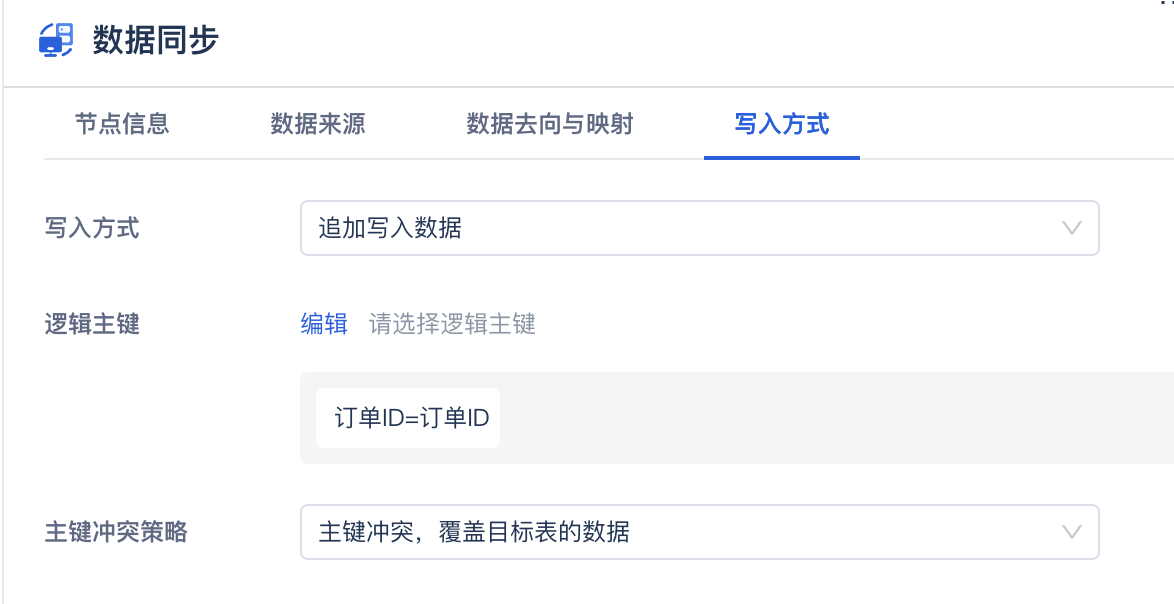The height and width of the screenshot is (604, 1174).
Task: Click the 逻辑主键 field label
Action: click(x=92, y=324)
